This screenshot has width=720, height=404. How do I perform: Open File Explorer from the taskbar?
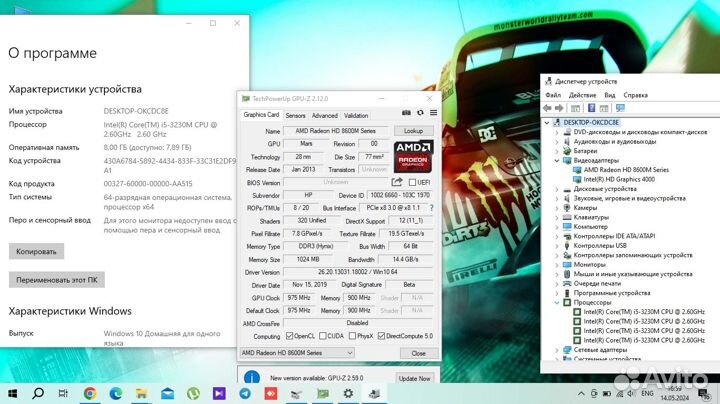141,393
